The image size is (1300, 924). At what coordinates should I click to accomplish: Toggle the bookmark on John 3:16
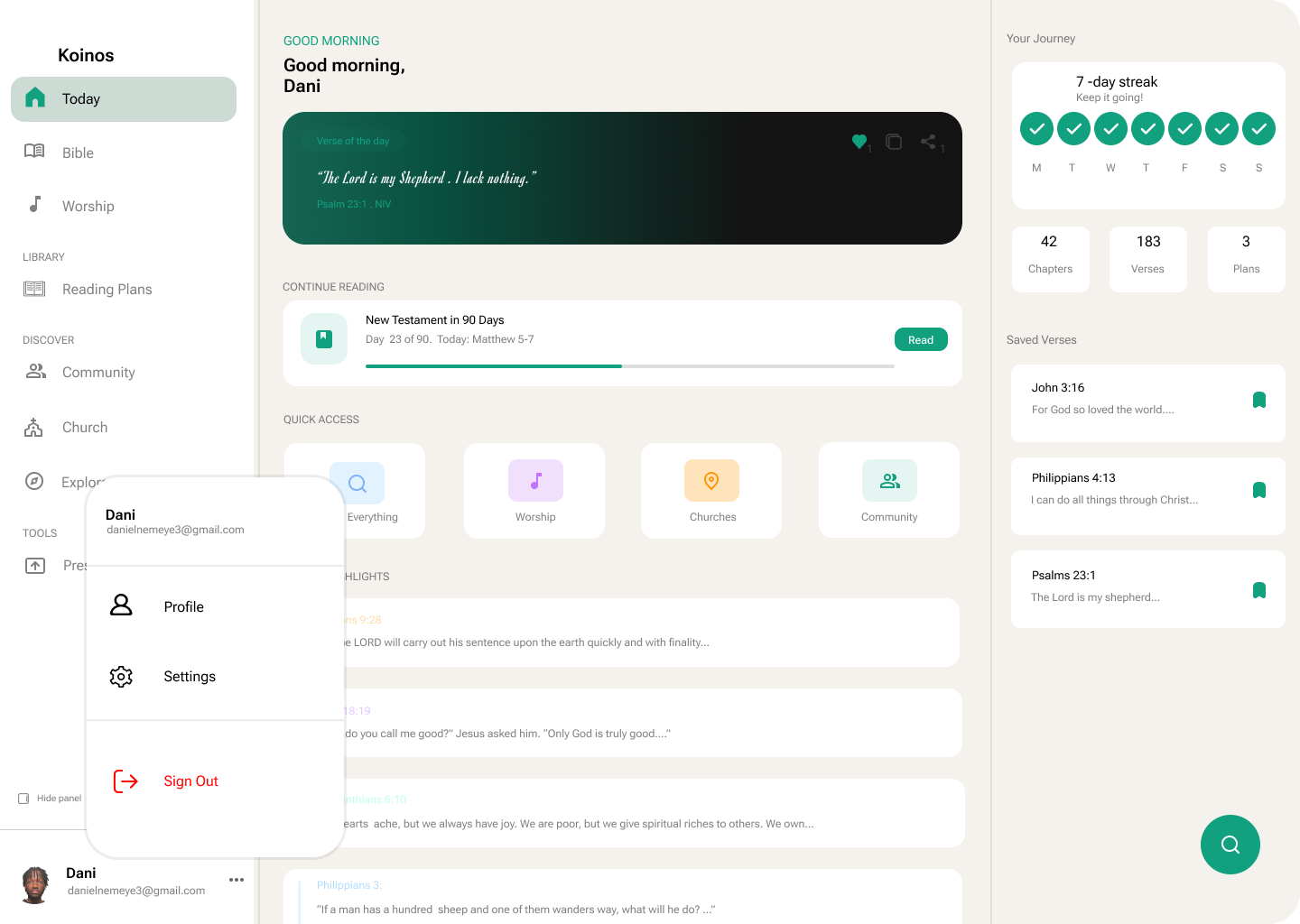1259,400
